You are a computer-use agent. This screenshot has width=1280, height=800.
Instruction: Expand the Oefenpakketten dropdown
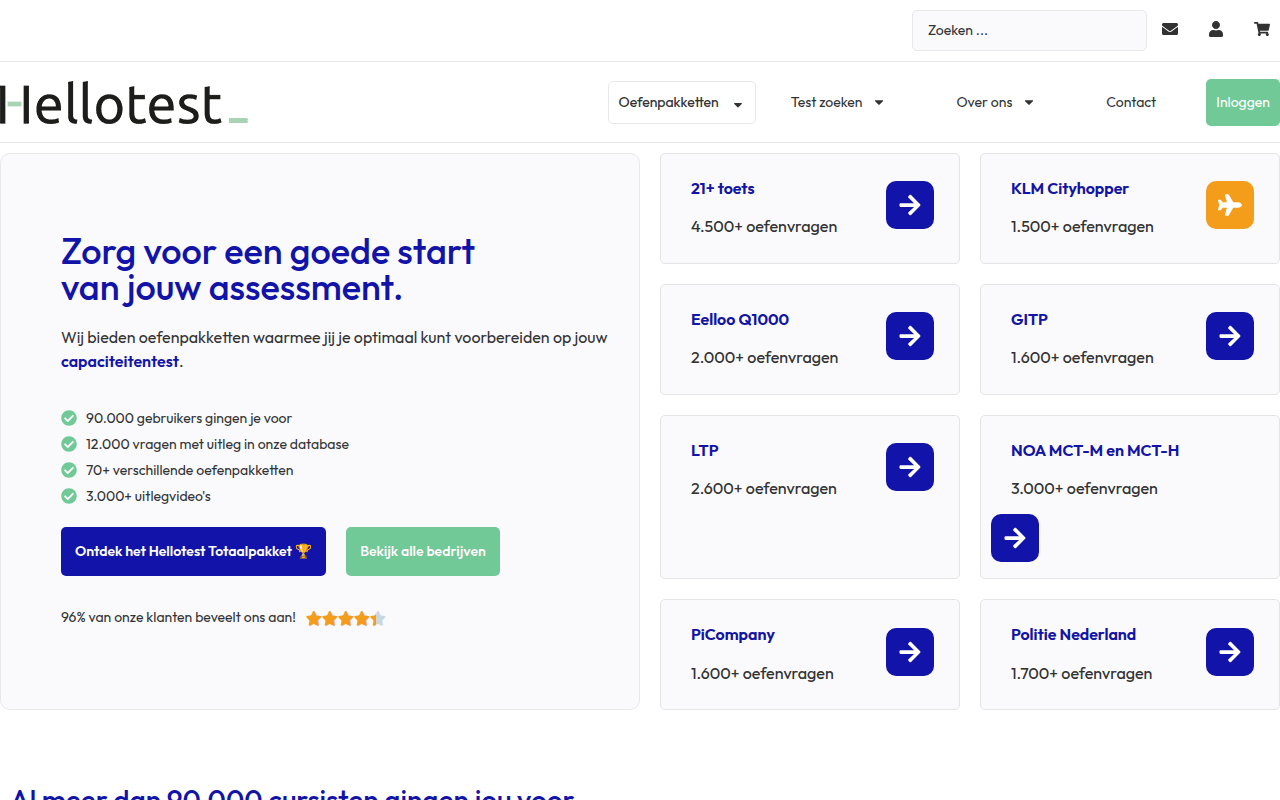click(682, 103)
